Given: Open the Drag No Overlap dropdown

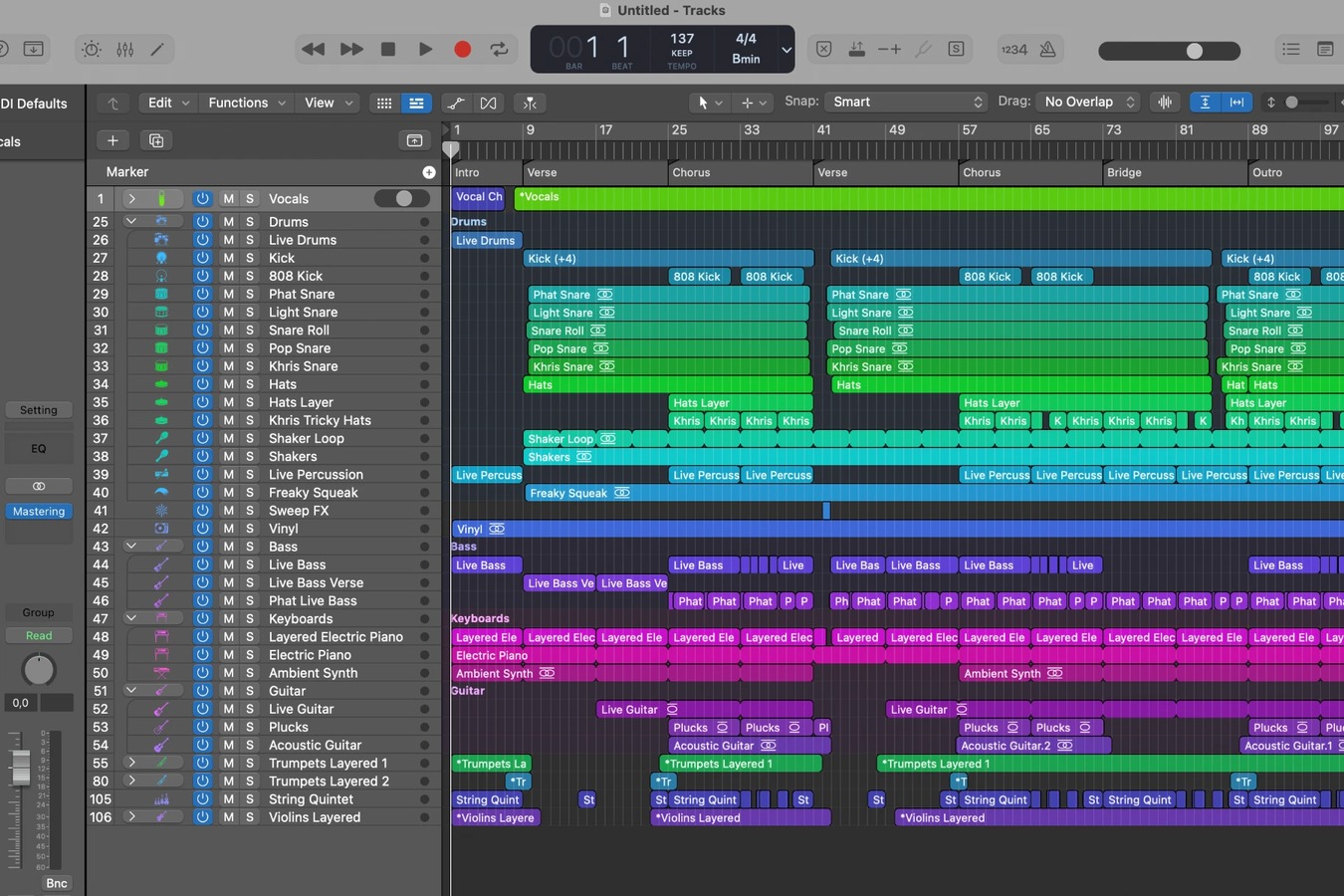Looking at the screenshot, I should 1088,102.
